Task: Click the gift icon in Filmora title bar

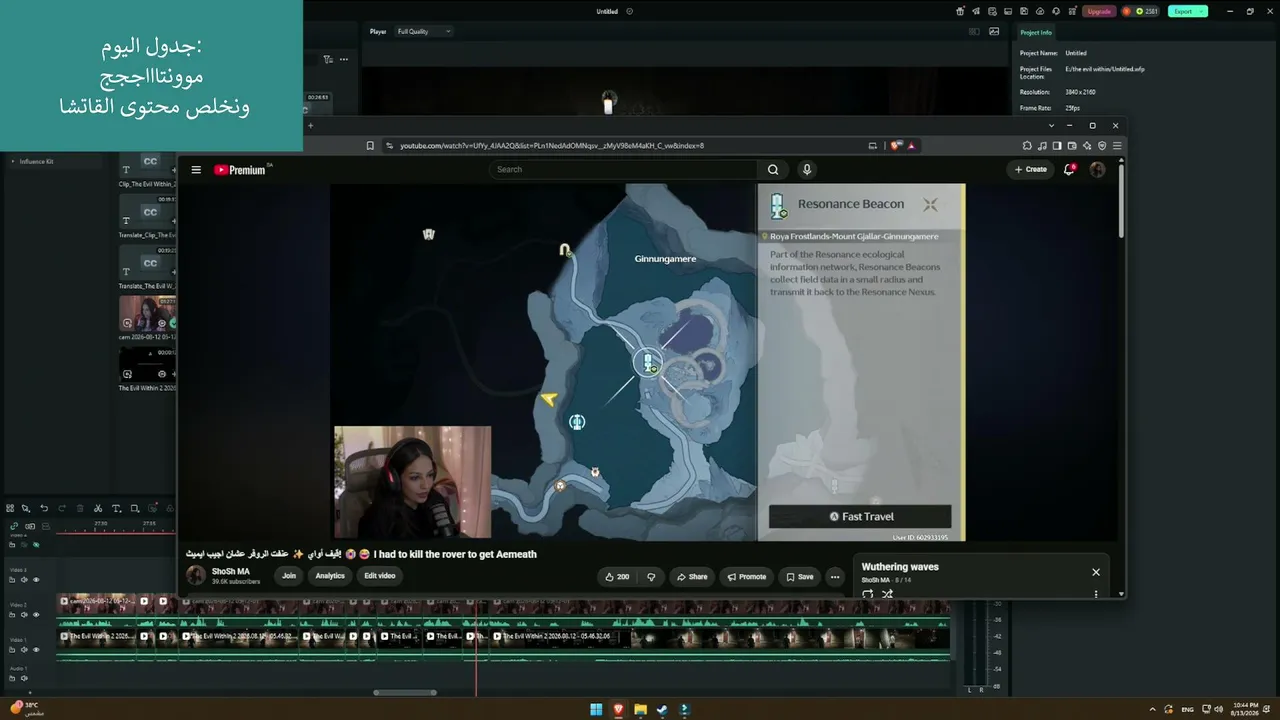Action: click(x=960, y=12)
